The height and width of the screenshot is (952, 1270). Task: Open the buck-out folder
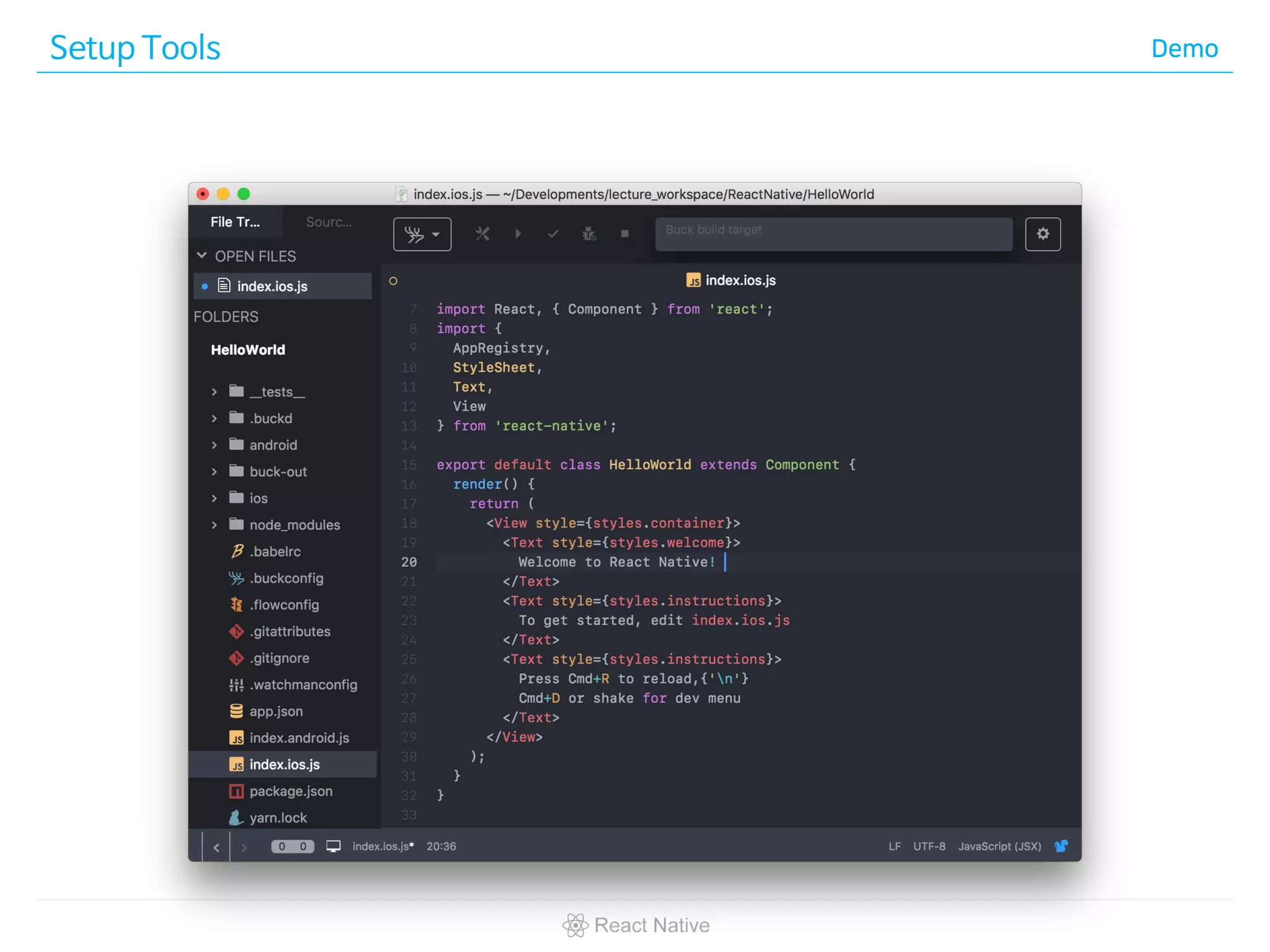[278, 472]
